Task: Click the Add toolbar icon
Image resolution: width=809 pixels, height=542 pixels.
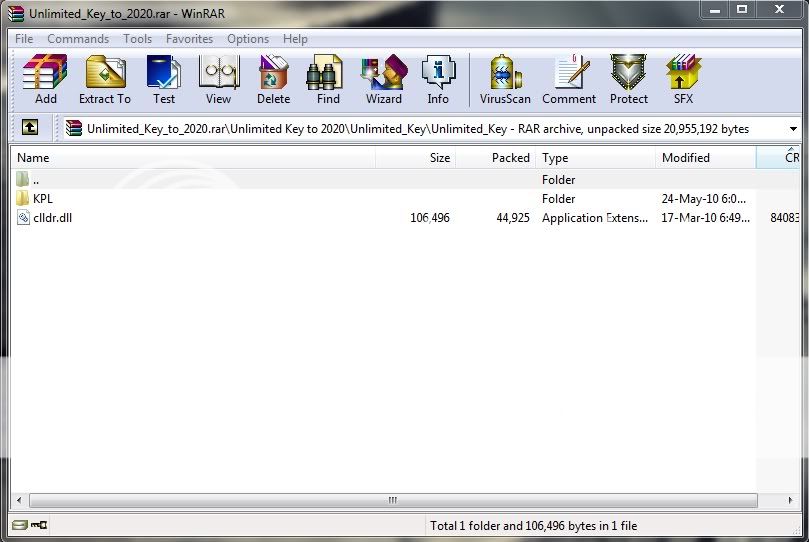Action: point(45,79)
